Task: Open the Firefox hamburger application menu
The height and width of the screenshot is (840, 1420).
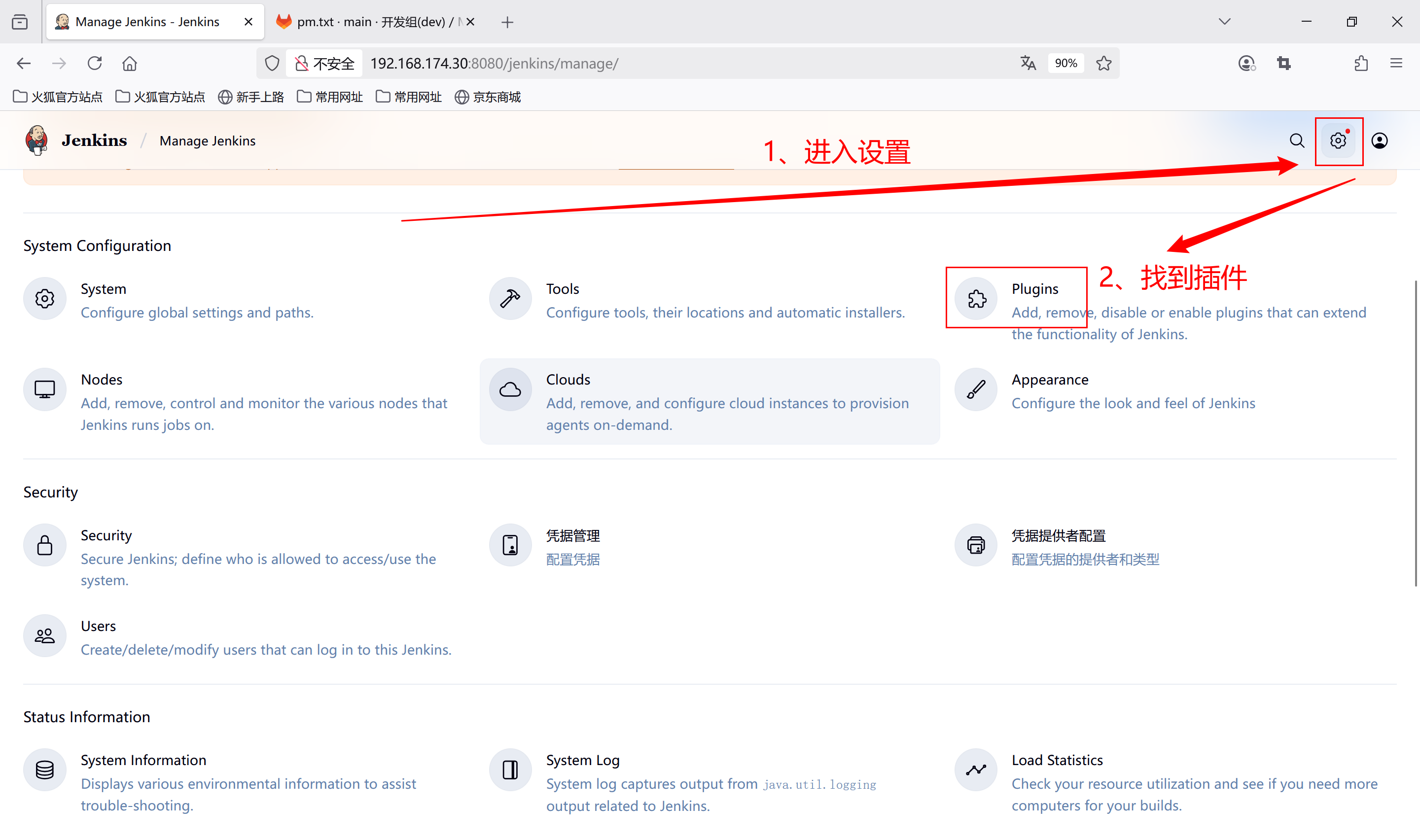Action: [x=1396, y=63]
